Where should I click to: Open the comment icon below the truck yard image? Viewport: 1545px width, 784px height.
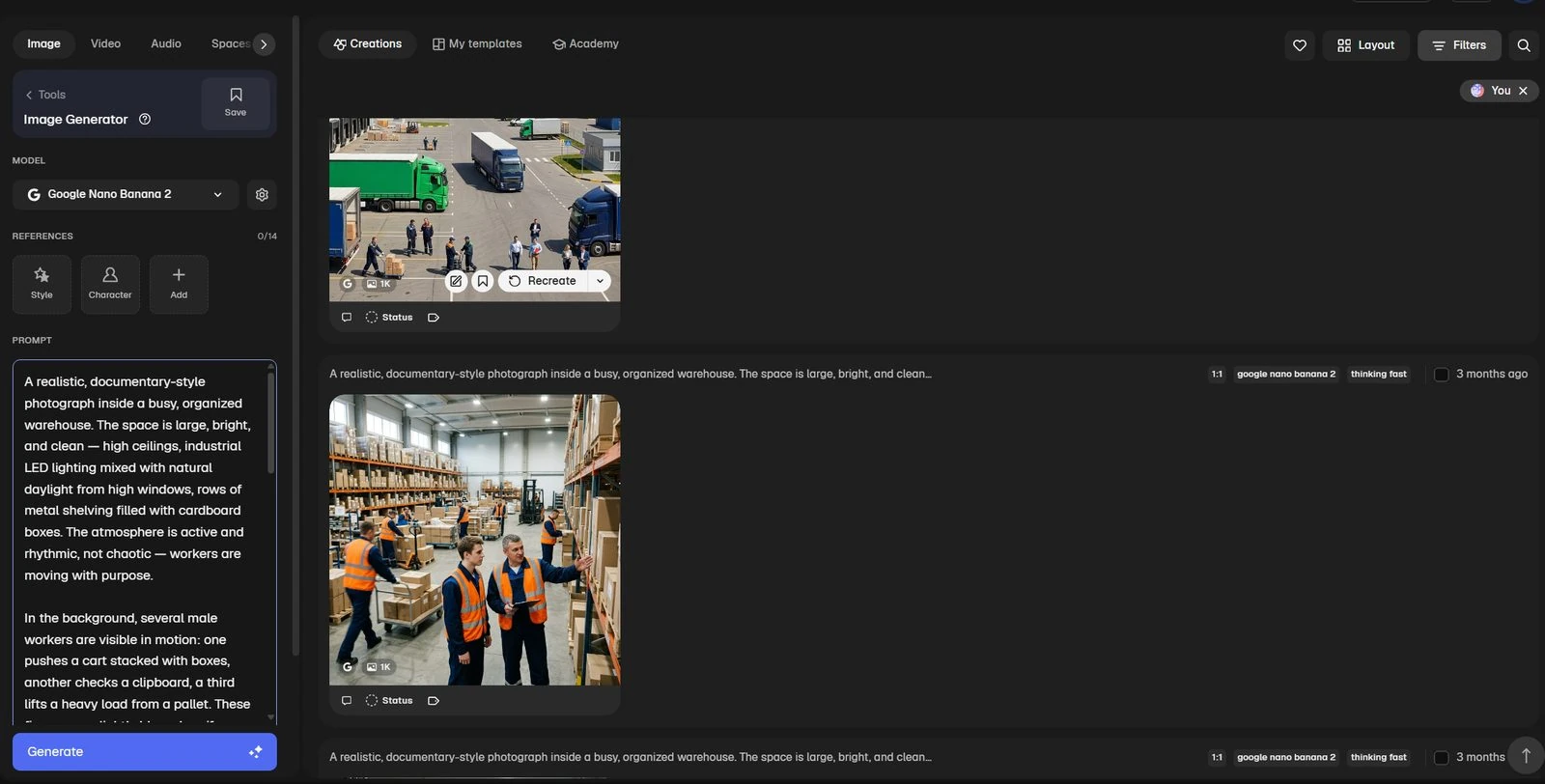pyautogui.click(x=347, y=318)
